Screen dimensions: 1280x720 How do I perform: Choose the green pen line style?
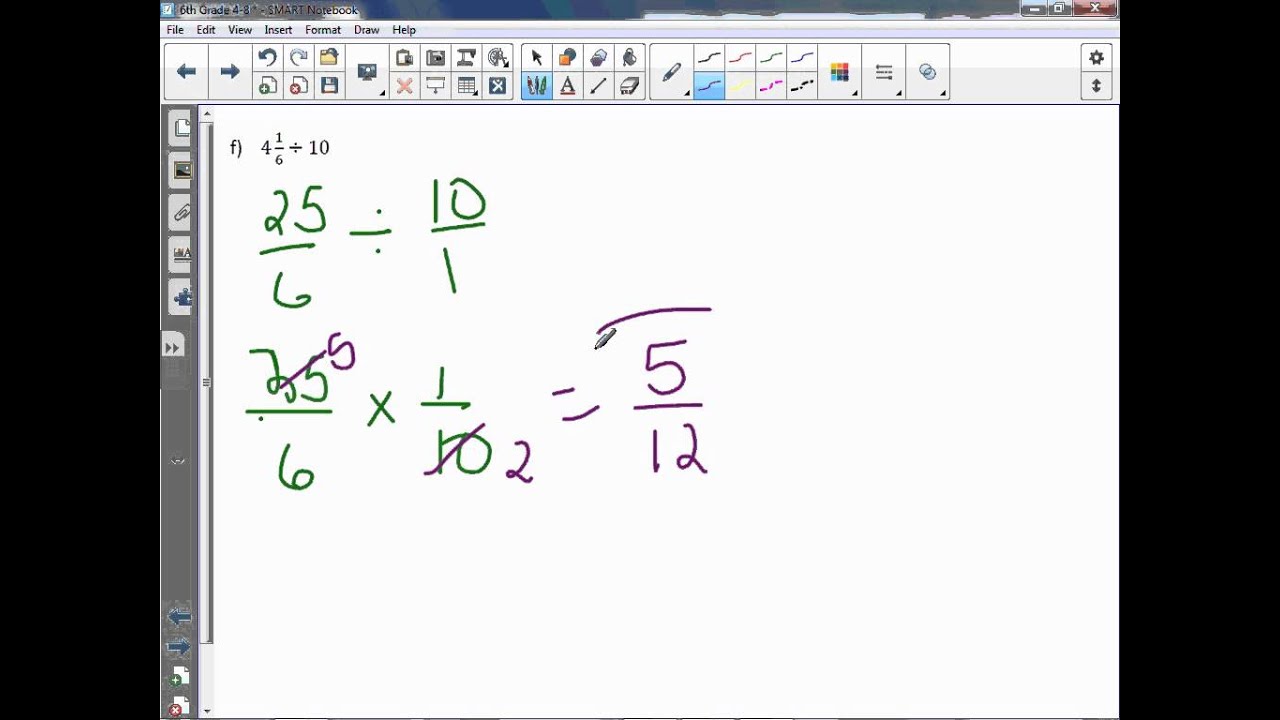[x=771, y=58]
